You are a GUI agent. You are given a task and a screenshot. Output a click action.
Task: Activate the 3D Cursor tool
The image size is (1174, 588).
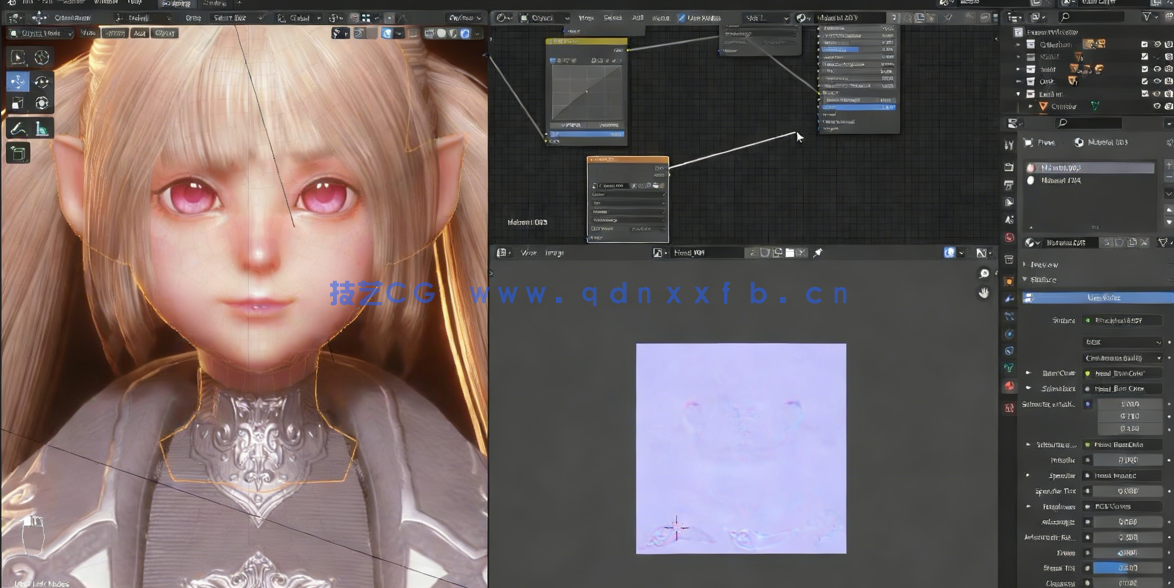pyautogui.click(x=41, y=57)
